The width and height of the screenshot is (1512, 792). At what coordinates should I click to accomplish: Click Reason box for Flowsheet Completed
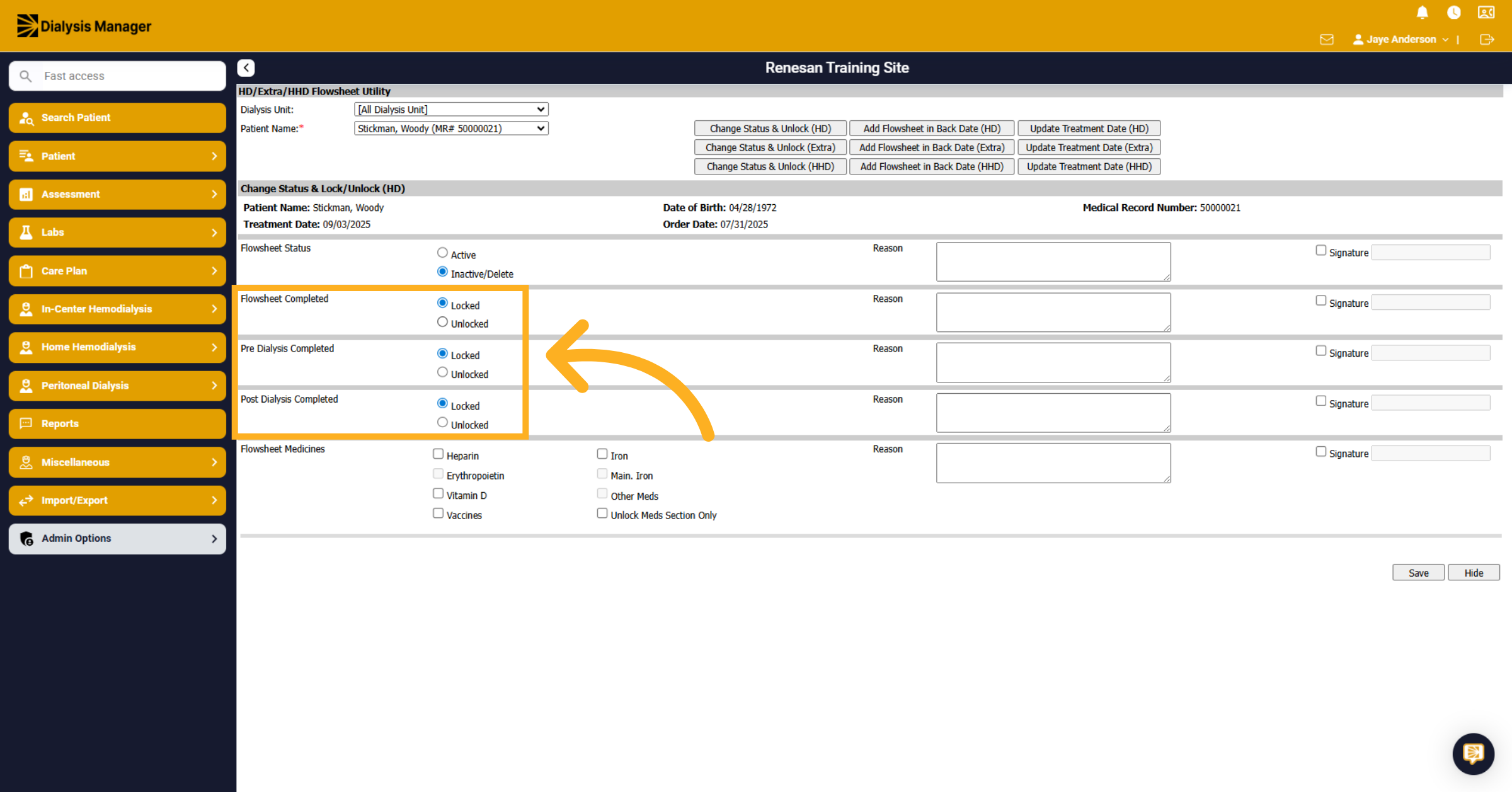[x=1053, y=312]
